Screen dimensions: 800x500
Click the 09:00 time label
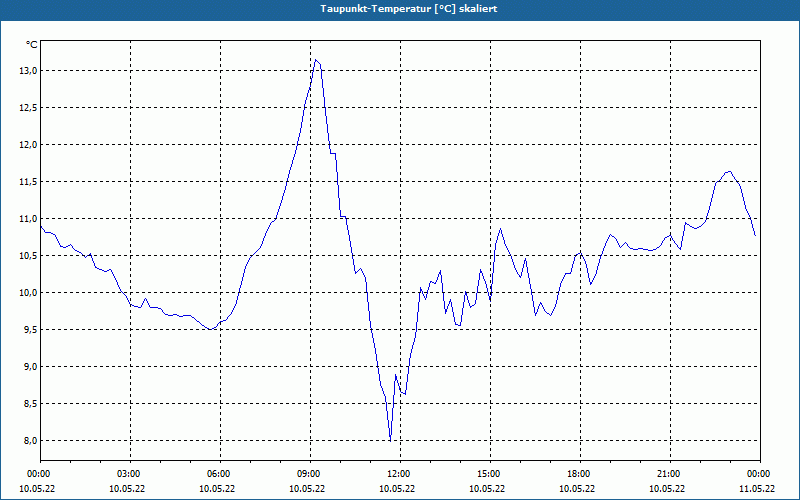[311, 474]
